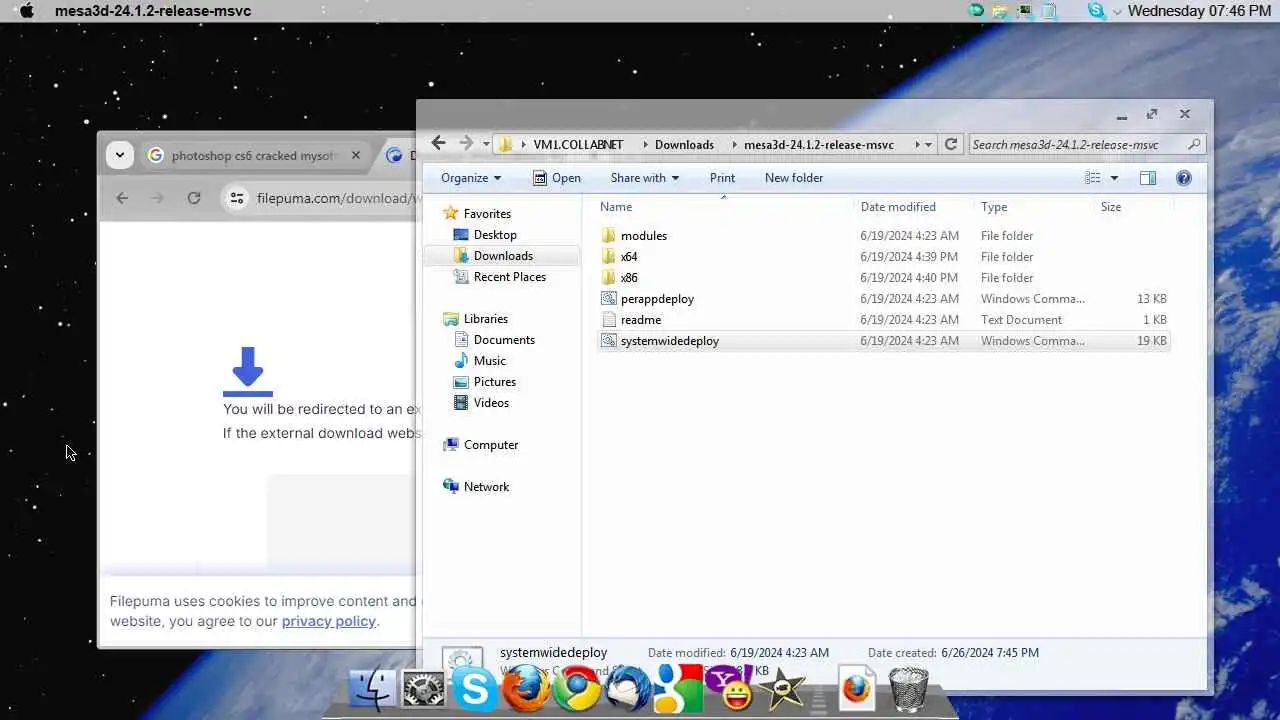
Task: Expand the view options dropdown arrow
Action: (1114, 178)
